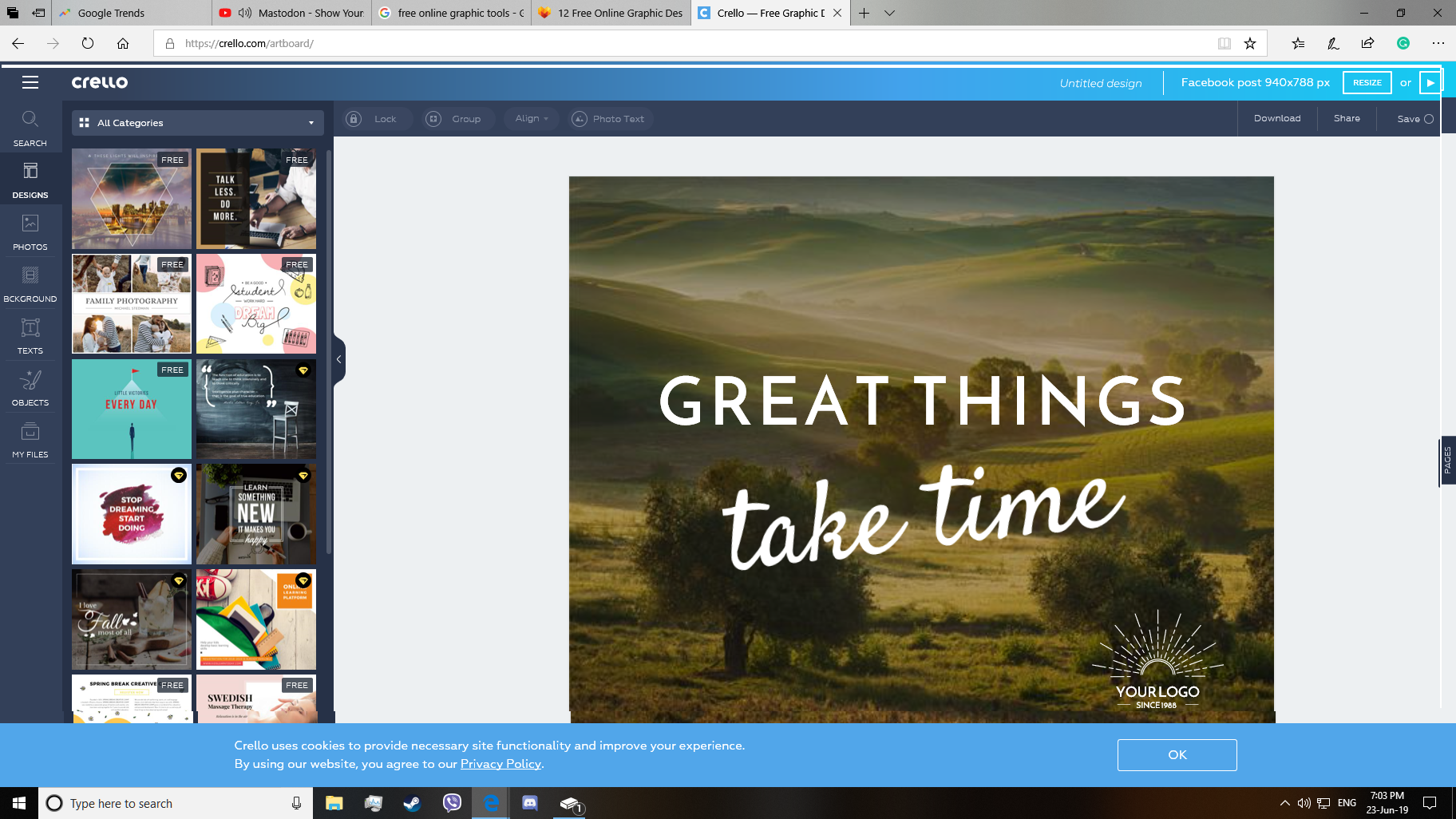Toggle Lock for selected element
This screenshot has width=1456, height=819.
[x=373, y=119]
